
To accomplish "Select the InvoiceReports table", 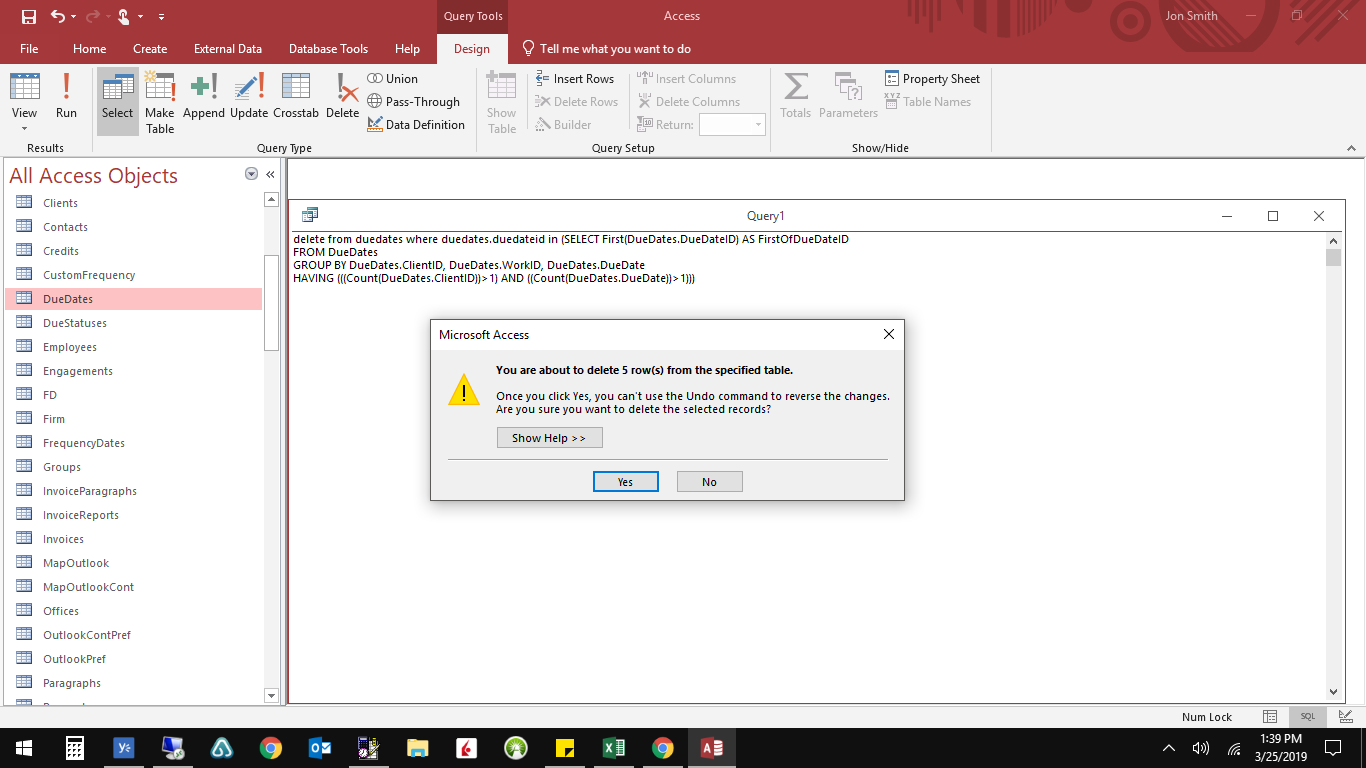I will [x=134, y=515].
